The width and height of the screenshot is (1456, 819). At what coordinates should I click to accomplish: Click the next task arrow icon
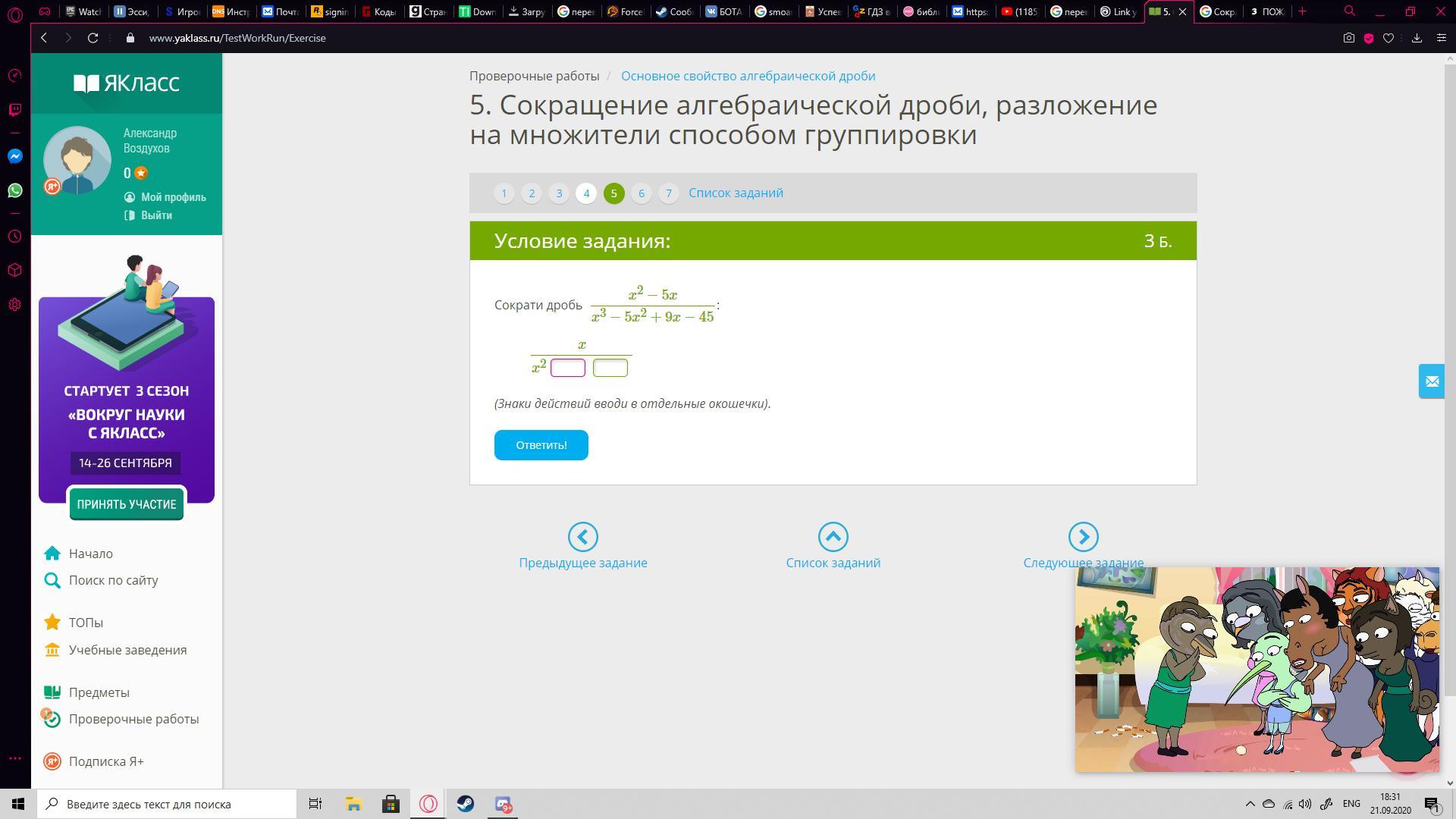coord(1083,537)
